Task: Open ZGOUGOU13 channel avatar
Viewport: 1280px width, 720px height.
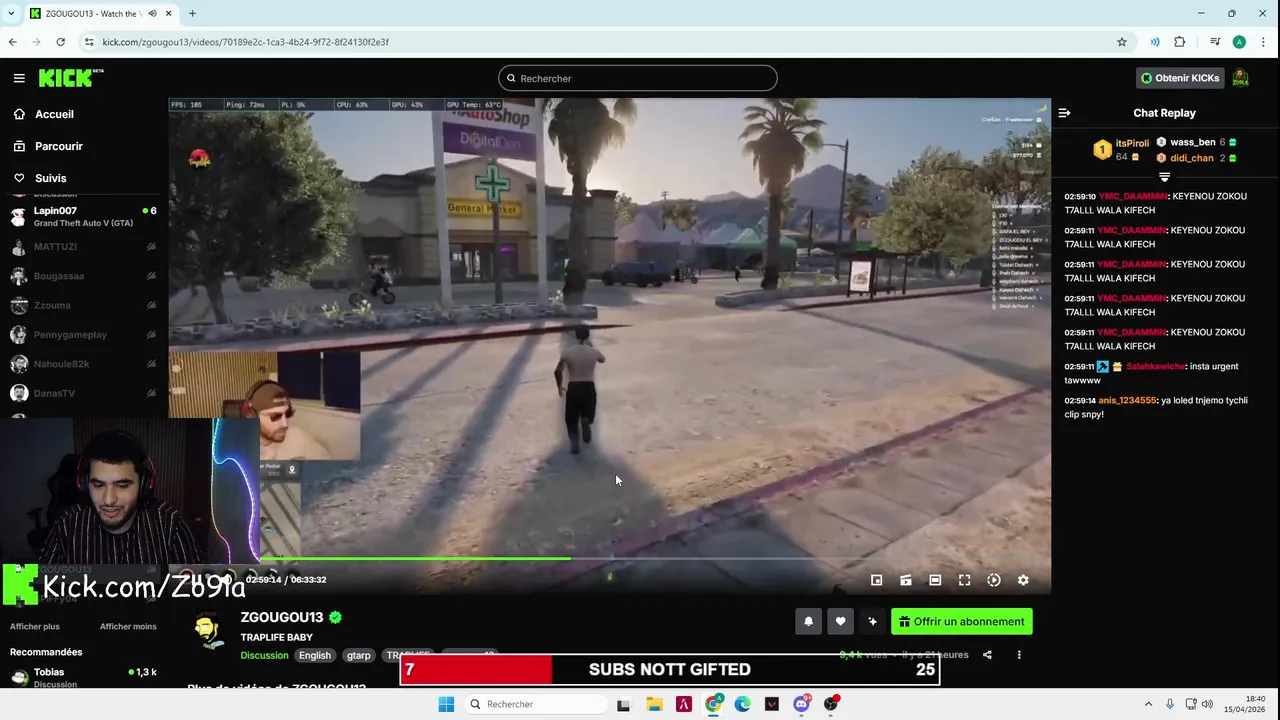Action: click(x=208, y=632)
